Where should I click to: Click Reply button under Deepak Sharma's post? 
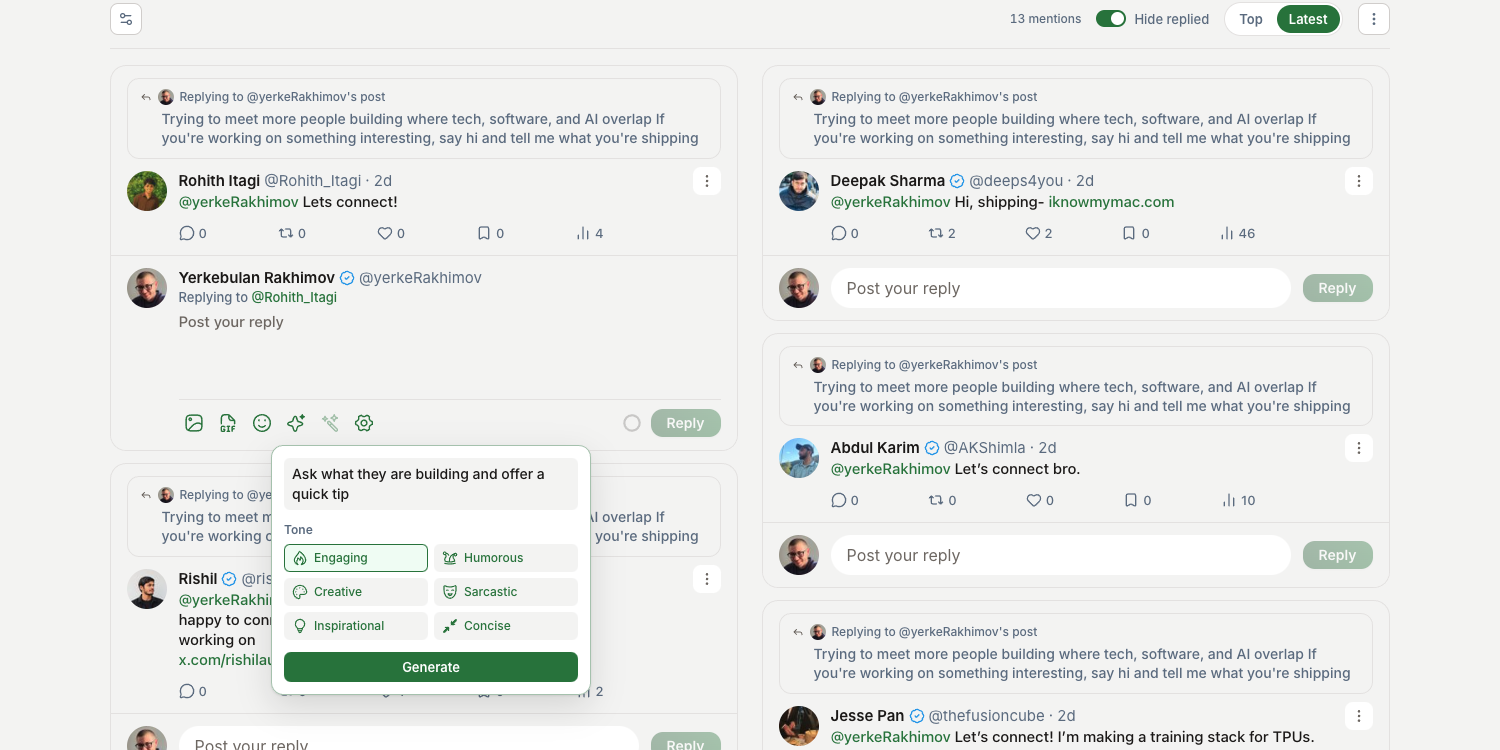(1337, 288)
